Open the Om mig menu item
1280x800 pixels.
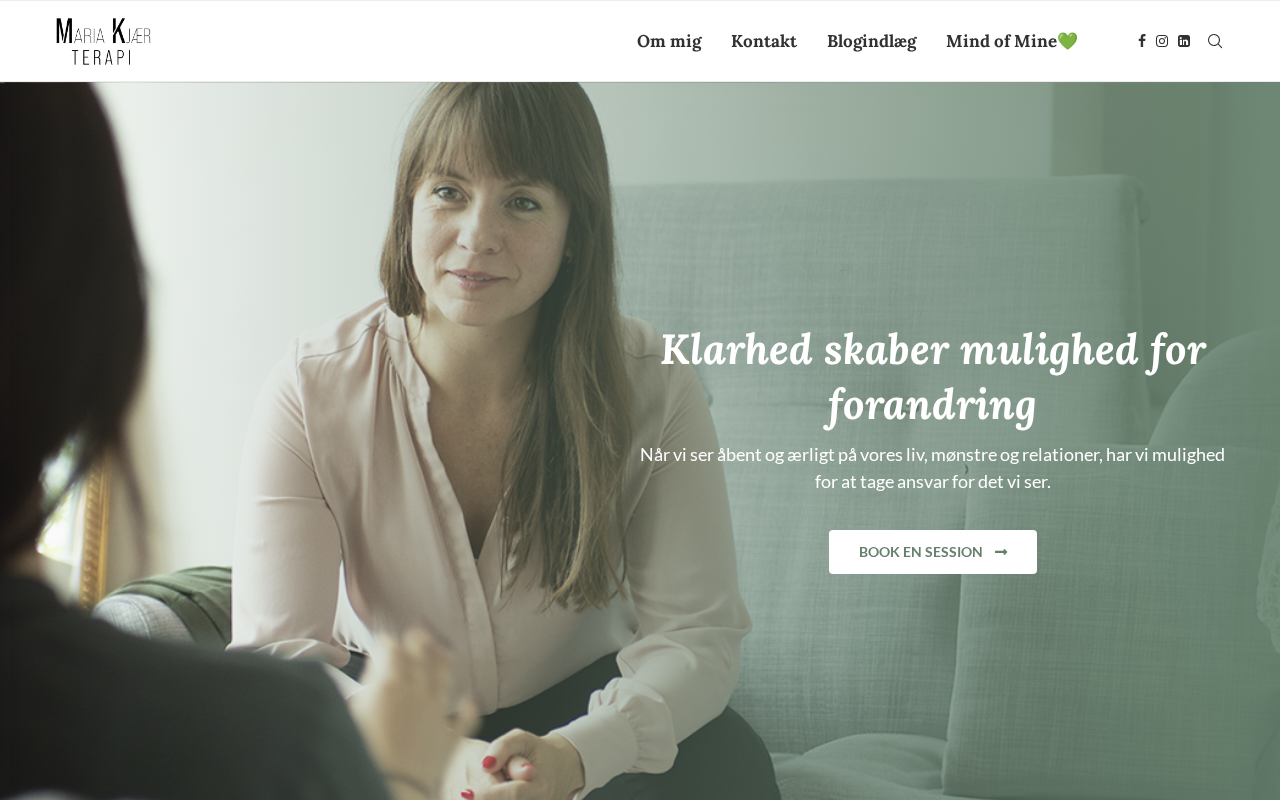(669, 41)
